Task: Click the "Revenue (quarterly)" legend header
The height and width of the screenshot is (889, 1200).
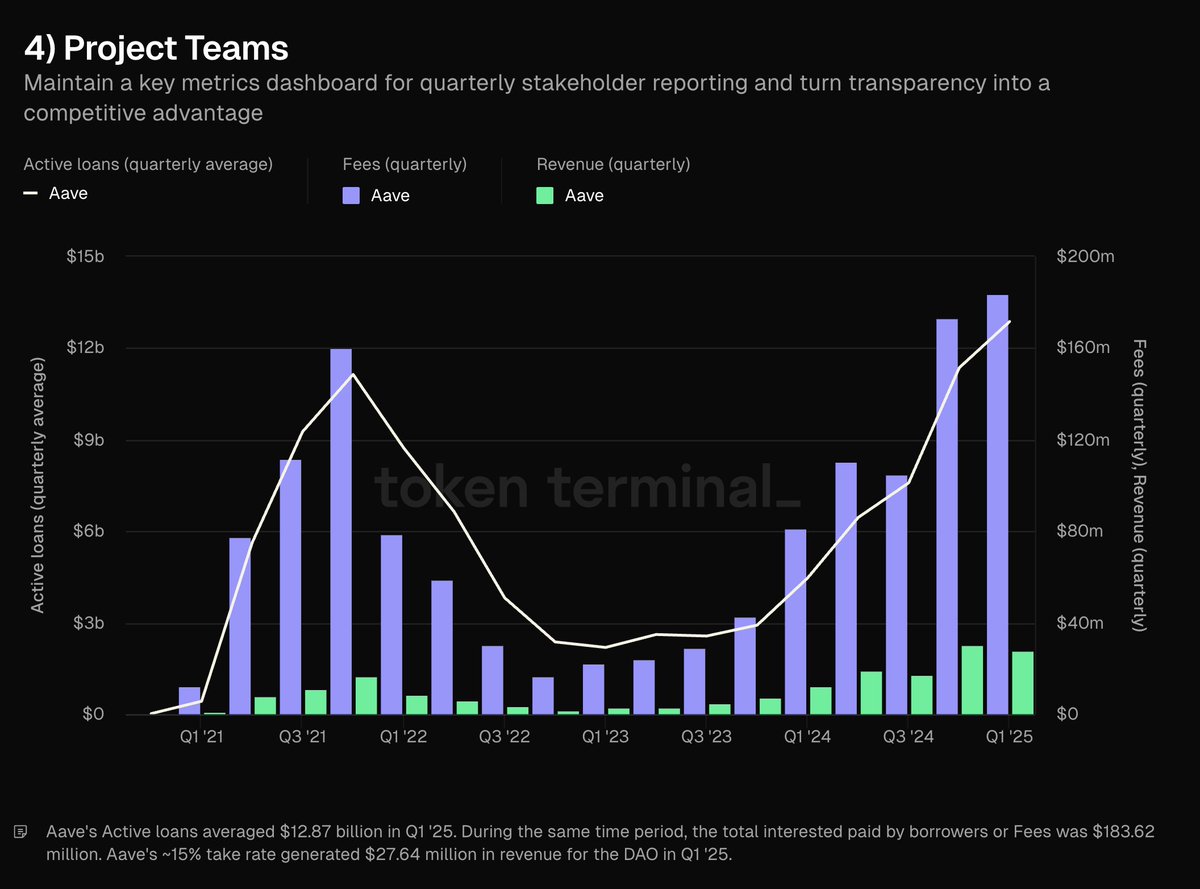Action: pos(613,164)
